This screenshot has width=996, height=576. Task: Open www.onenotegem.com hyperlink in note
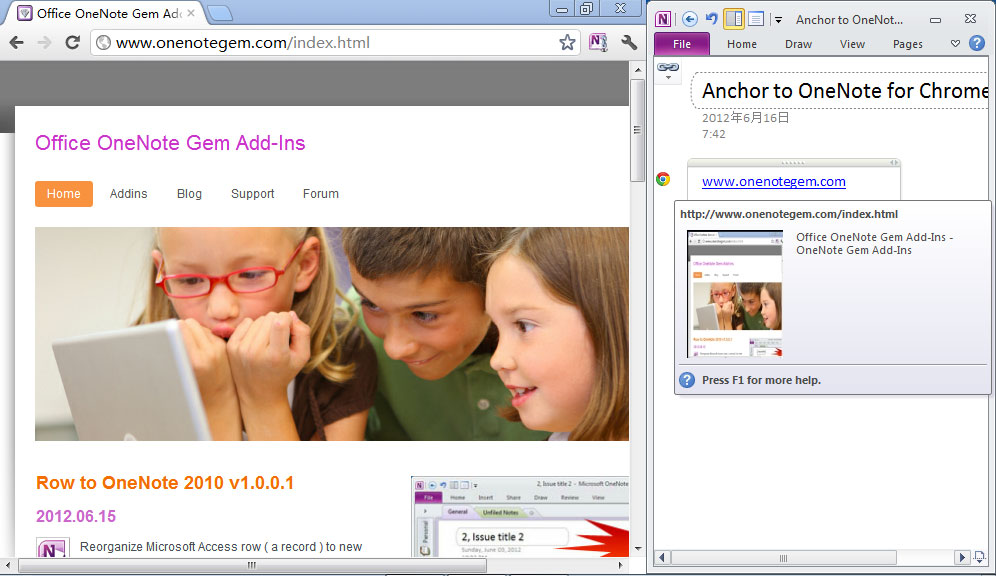pyautogui.click(x=774, y=182)
